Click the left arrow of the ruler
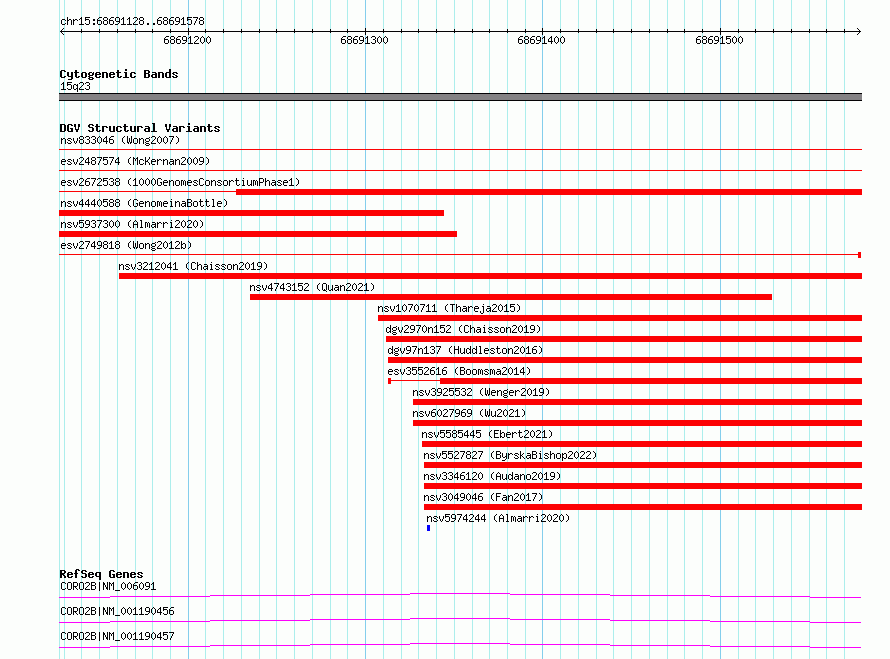The width and height of the screenshot is (890, 659). pyautogui.click(x=62, y=31)
